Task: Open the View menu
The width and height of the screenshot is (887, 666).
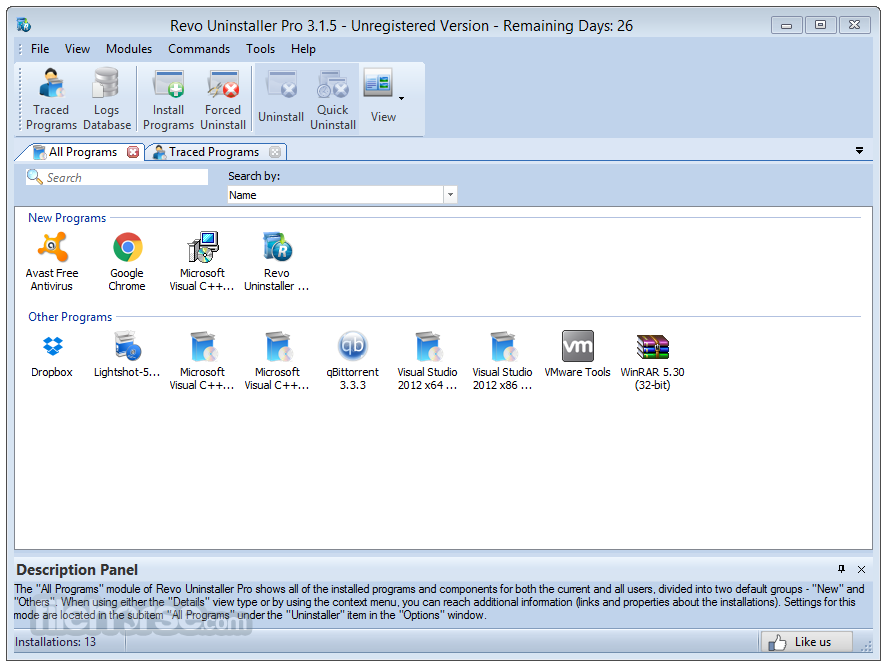Action: pos(77,49)
